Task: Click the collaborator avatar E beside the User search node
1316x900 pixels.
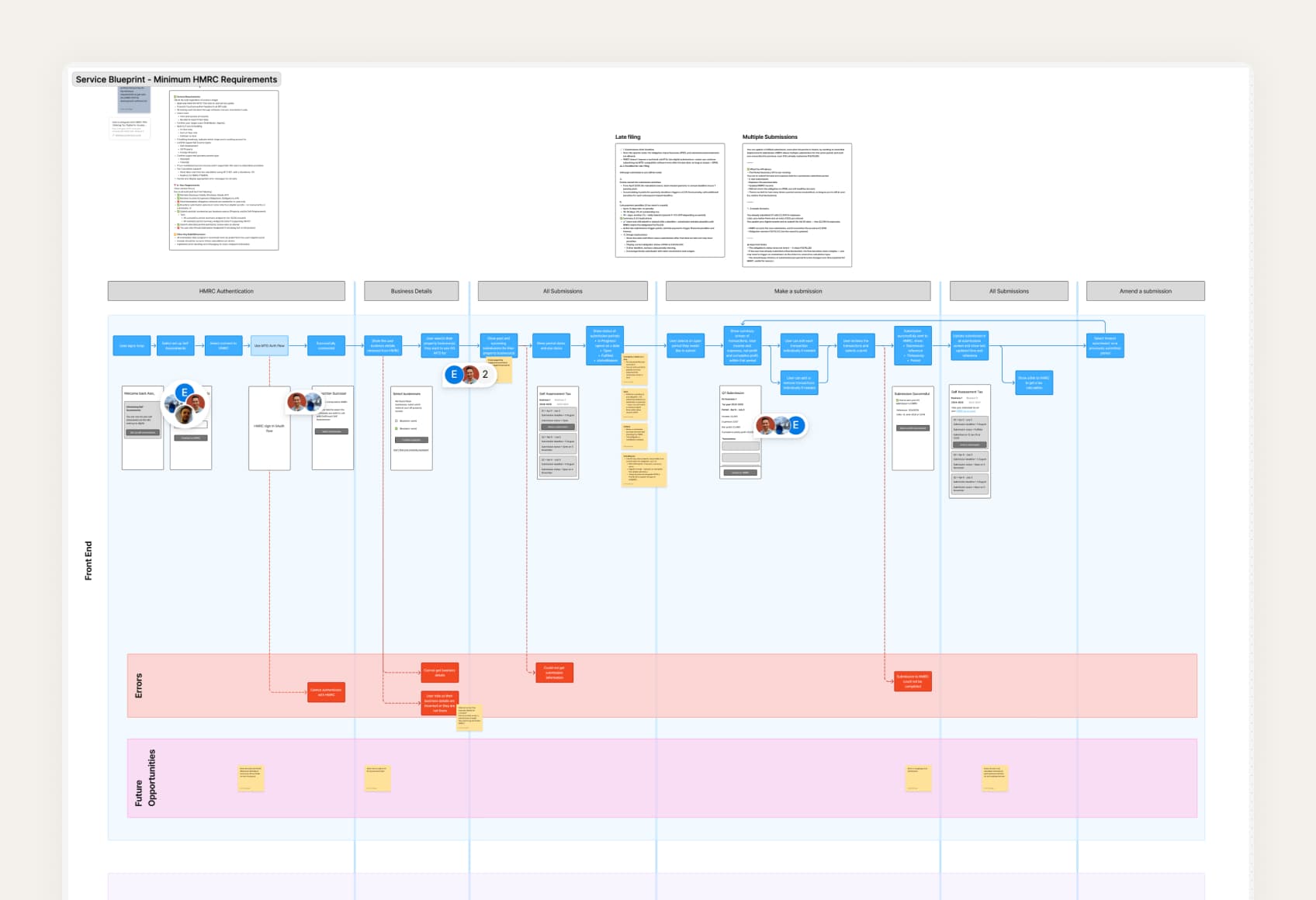Action: [x=454, y=374]
